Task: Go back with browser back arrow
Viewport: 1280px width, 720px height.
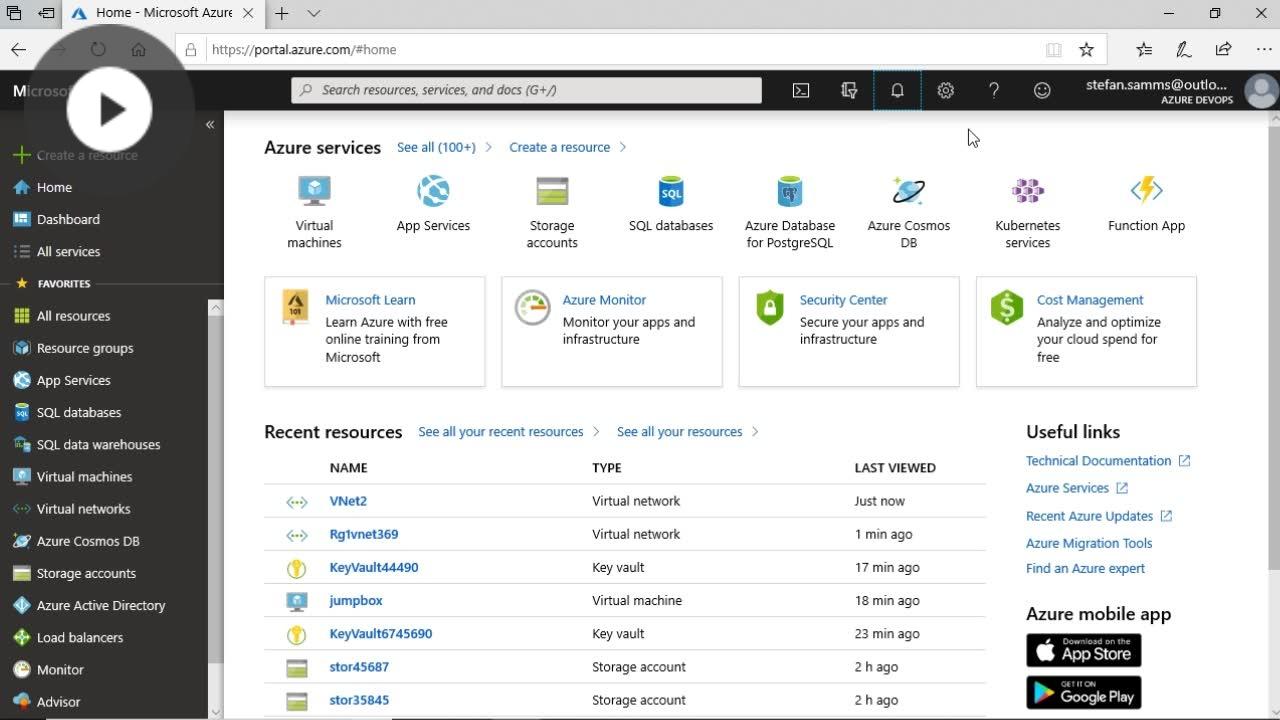Action: click(18, 50)
